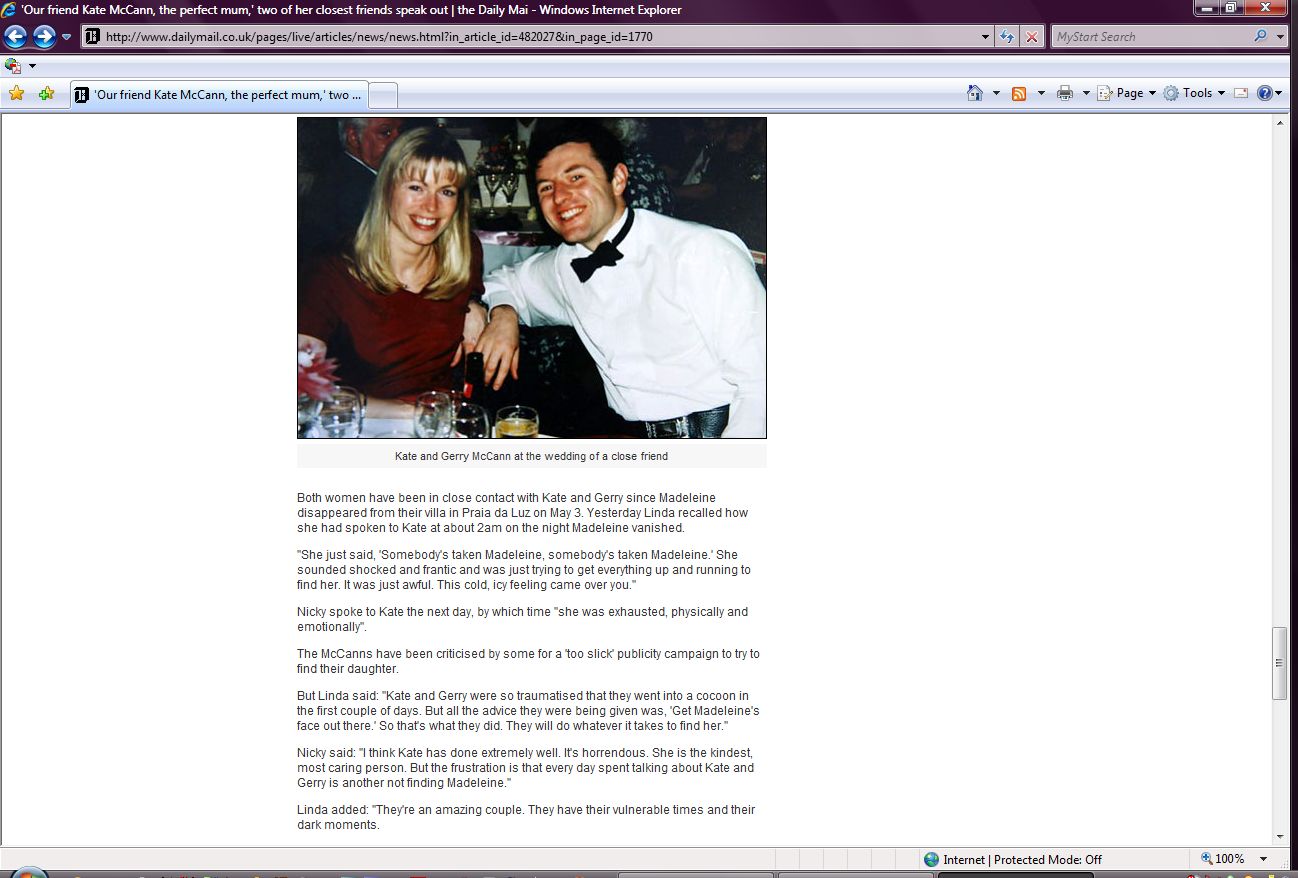Click the browser Forward arrow button
The image size is (1298, 878).
click(x=43, y=37)
